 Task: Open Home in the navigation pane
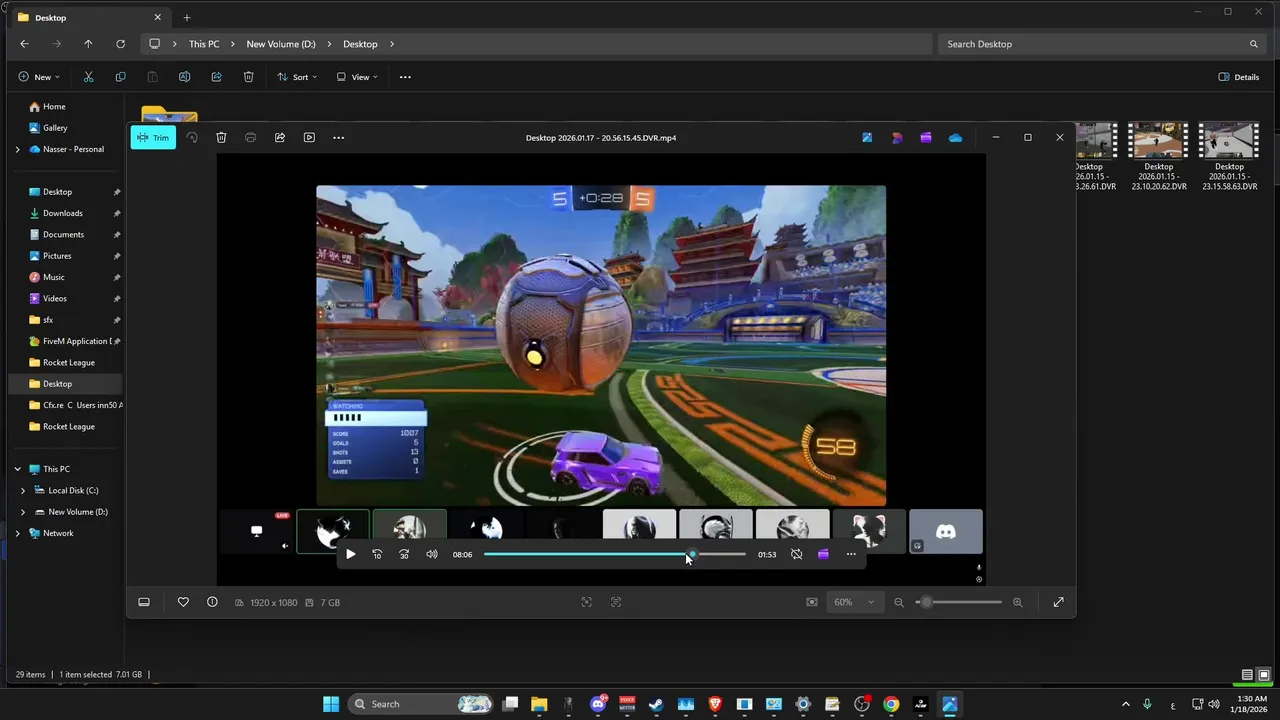pos(54,106)
